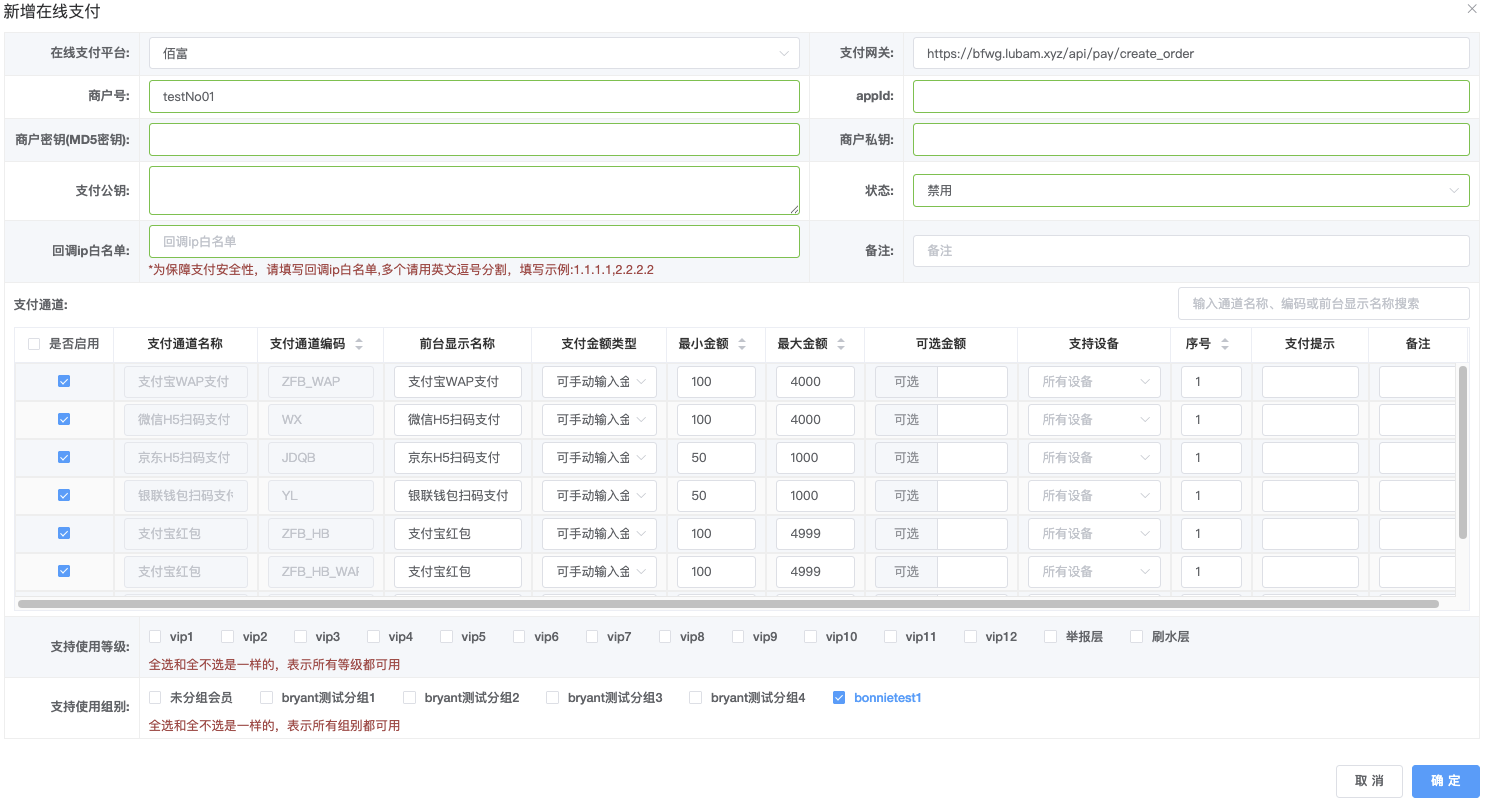The width and height of the screenshot is (1485, 801).
Task: Click the vertical scrollbar of channel table
Action: tap(1463, 452)
